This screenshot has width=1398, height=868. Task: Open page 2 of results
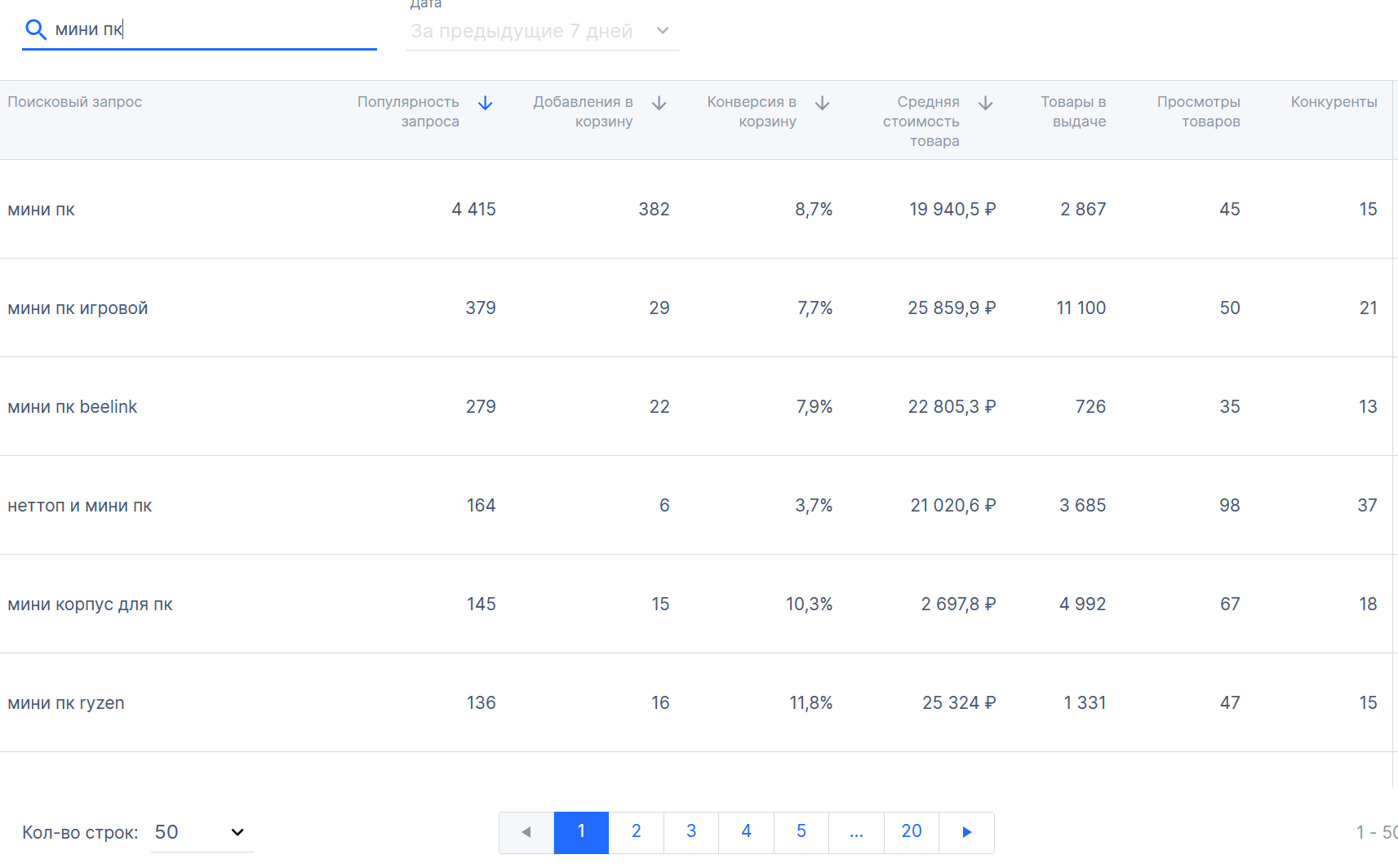[x=637, y=832]
